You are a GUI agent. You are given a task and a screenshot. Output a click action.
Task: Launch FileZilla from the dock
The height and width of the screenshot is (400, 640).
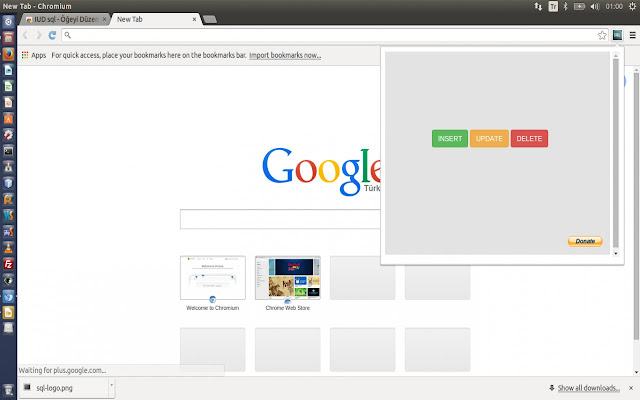coord(8,264)
